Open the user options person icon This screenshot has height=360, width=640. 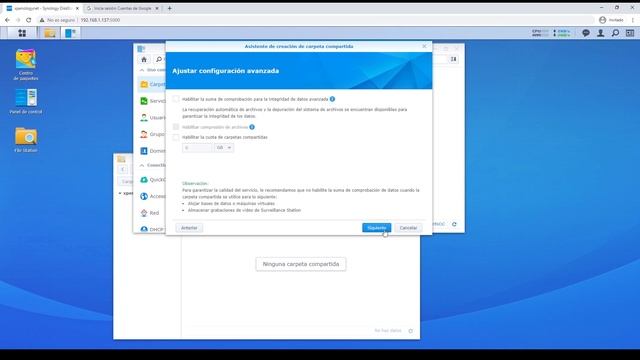click(600, 33)
